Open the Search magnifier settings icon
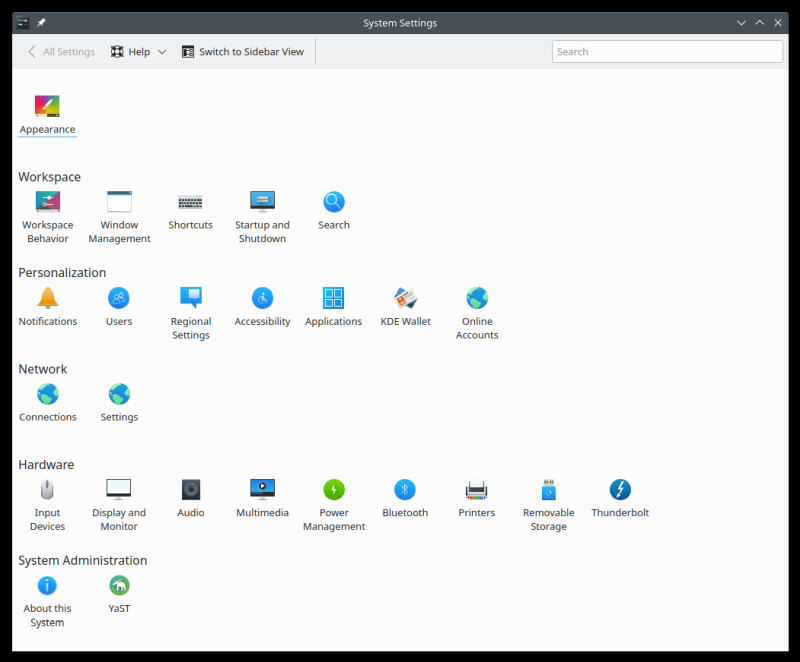Viewport: 800px width, 662px height. click(334, 201)
